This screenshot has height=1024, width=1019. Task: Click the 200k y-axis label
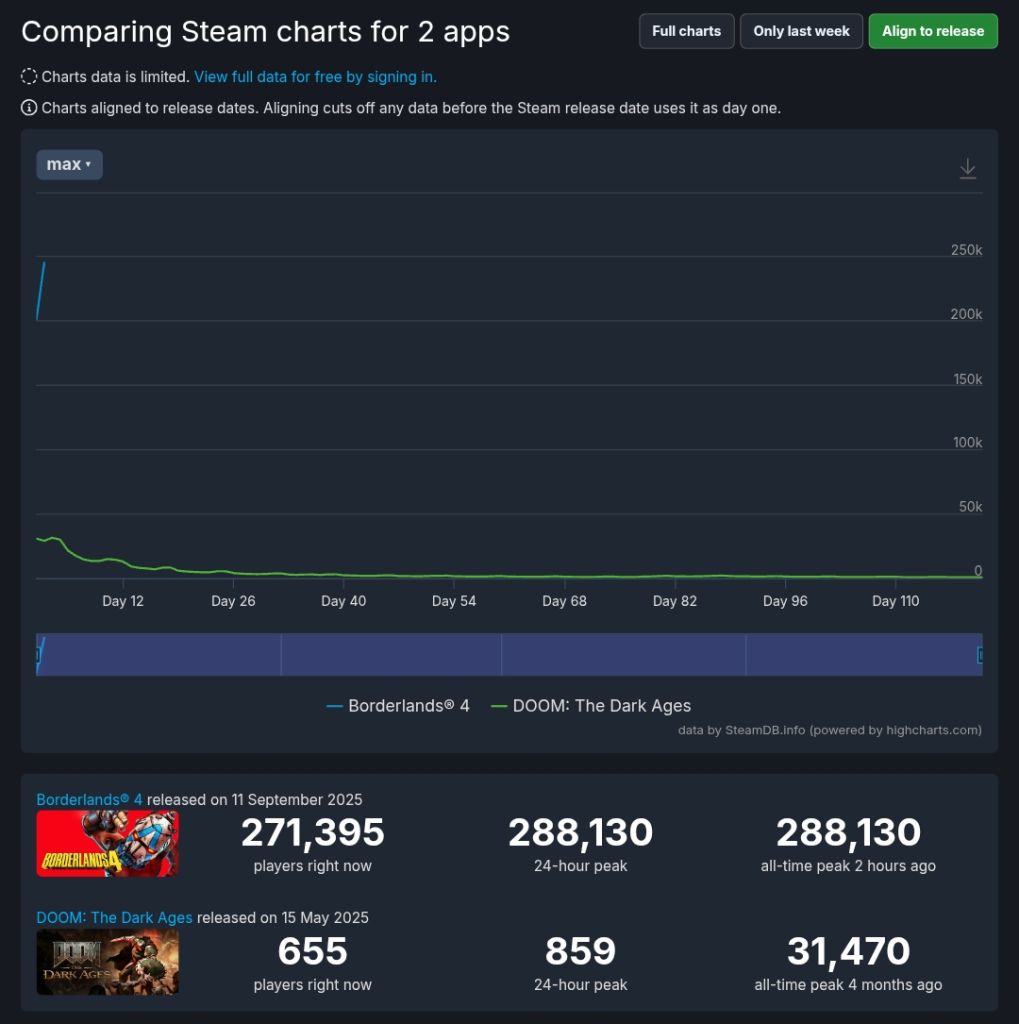(967, 314)
